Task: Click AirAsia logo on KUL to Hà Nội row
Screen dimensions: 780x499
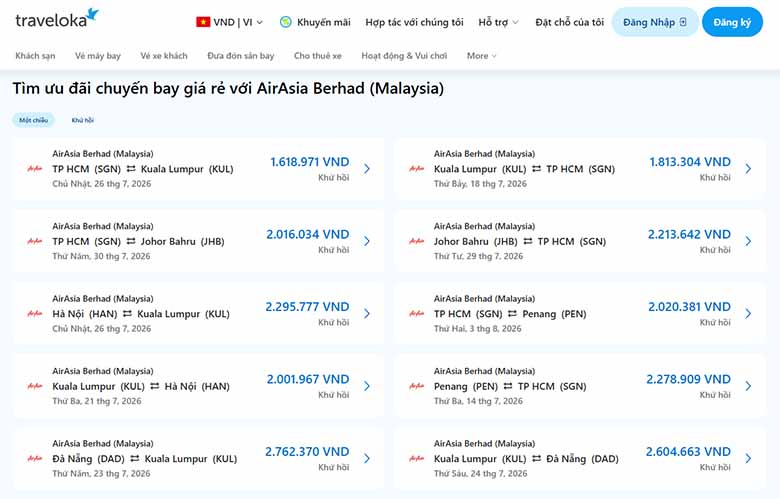Action: pos(35,386)
